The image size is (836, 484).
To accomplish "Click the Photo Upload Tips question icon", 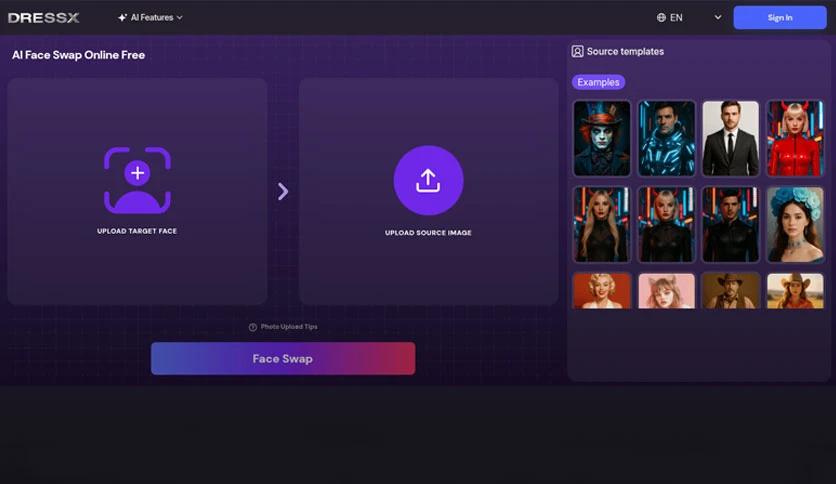I will pos(253,327).
